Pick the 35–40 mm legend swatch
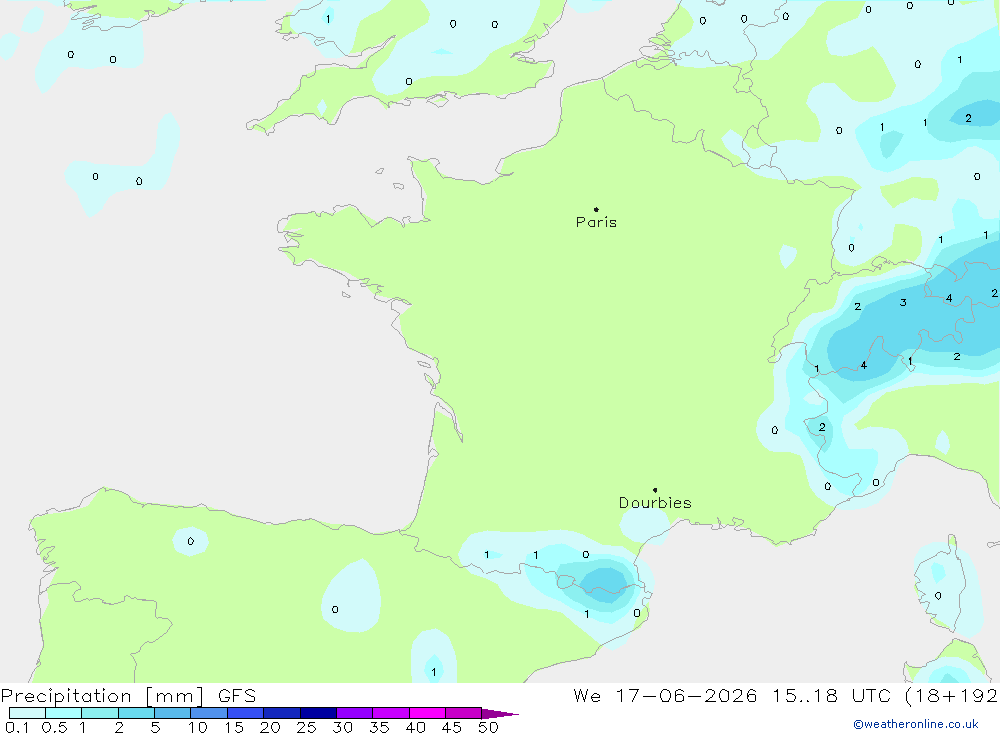Viewport: 1000px width, 733px height. [391, 713]
